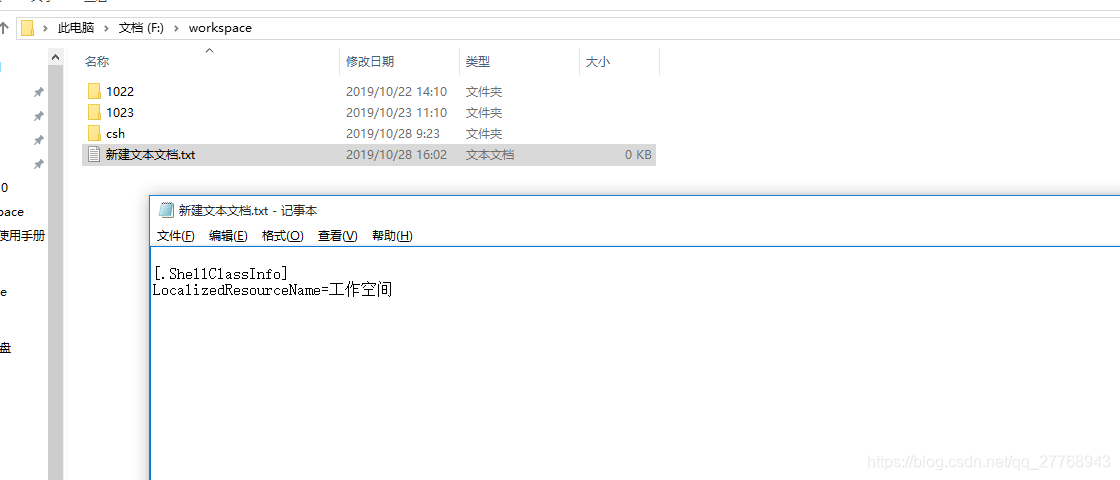Select sidebar item ending with 使用手册
1120x480 pixels.
coord(22,235)
